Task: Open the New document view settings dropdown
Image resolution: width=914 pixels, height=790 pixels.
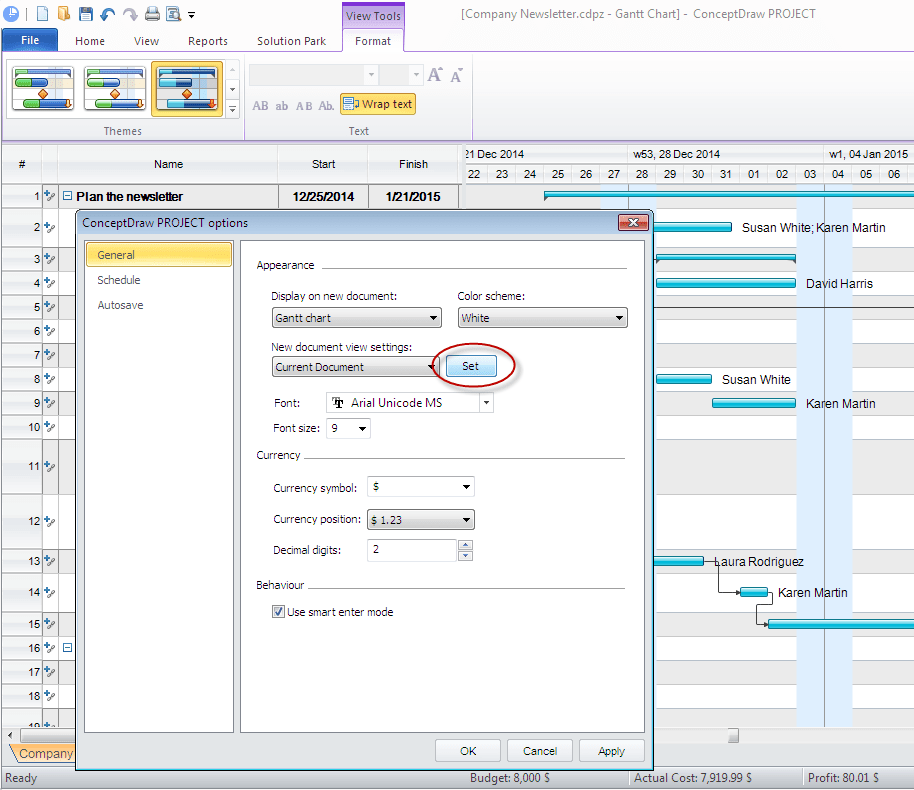Action: tap(356, 367)
